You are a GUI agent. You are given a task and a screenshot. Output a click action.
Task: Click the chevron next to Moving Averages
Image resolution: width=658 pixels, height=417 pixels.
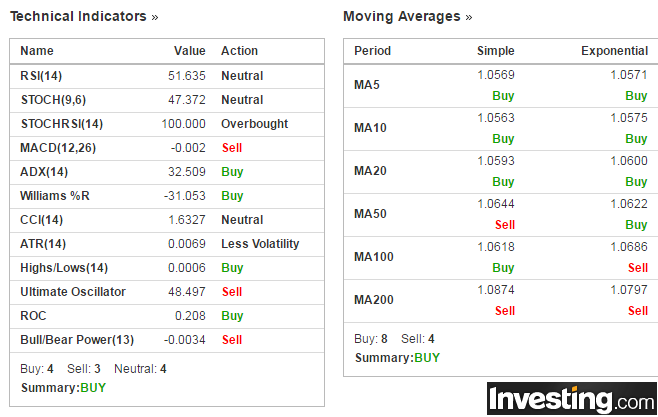pyautogui.click(x=469, y=18)
